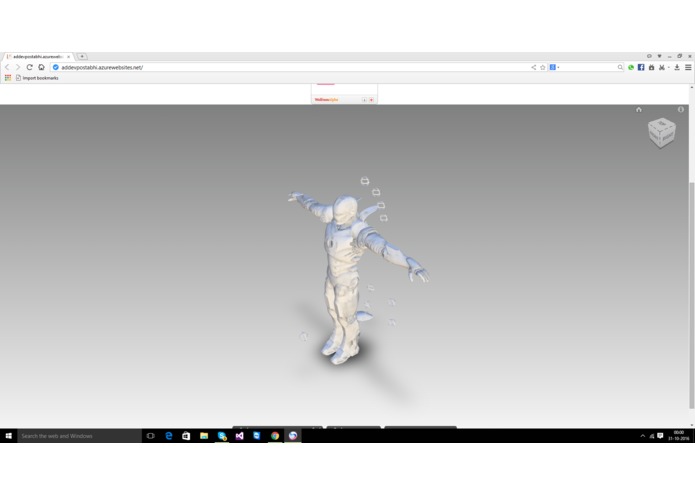Image resolution: width=695 pixels, height=494 pixels.
Task: Open the browser main menu
Action: tap(688, 67)
